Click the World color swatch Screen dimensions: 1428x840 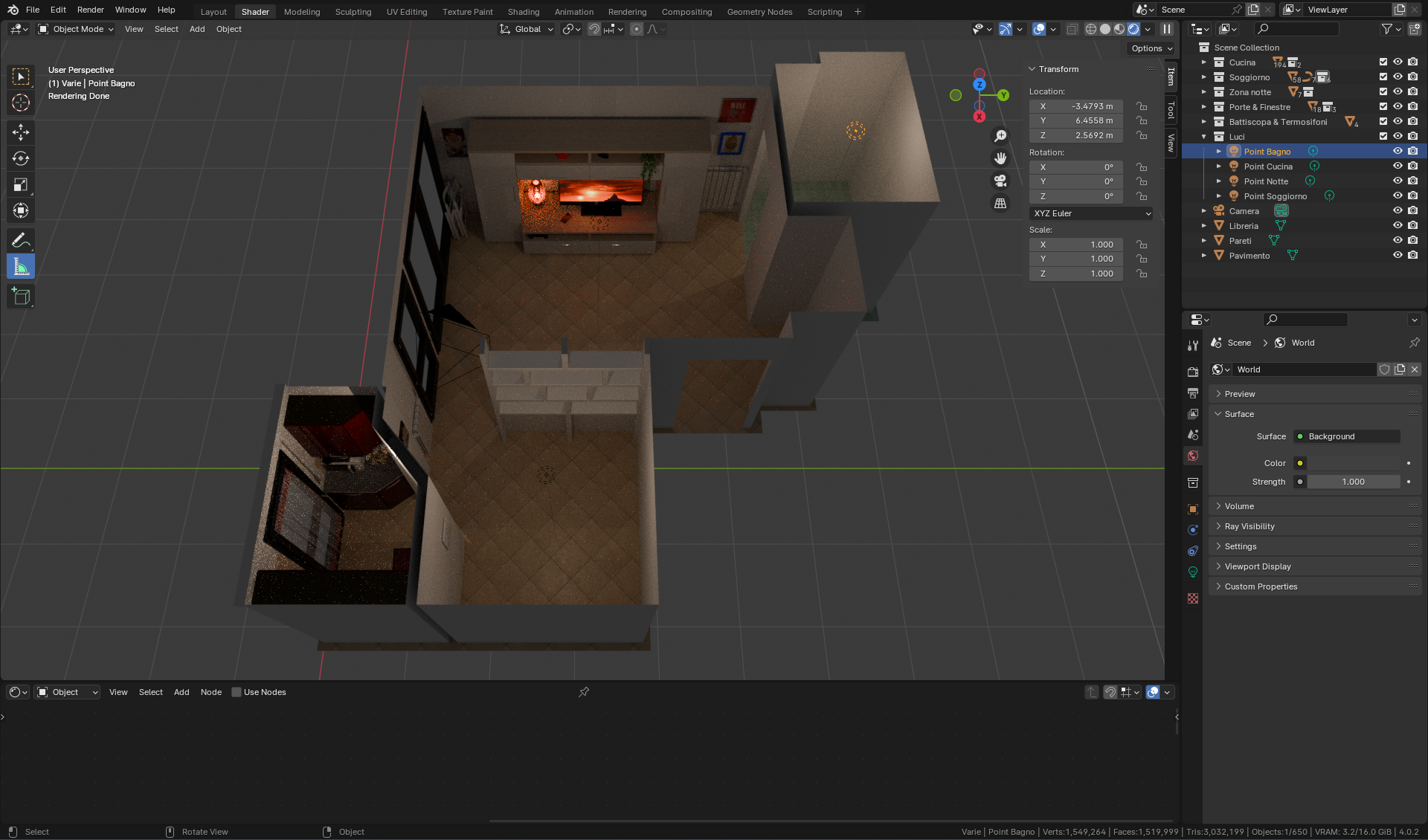[1354, 463]
